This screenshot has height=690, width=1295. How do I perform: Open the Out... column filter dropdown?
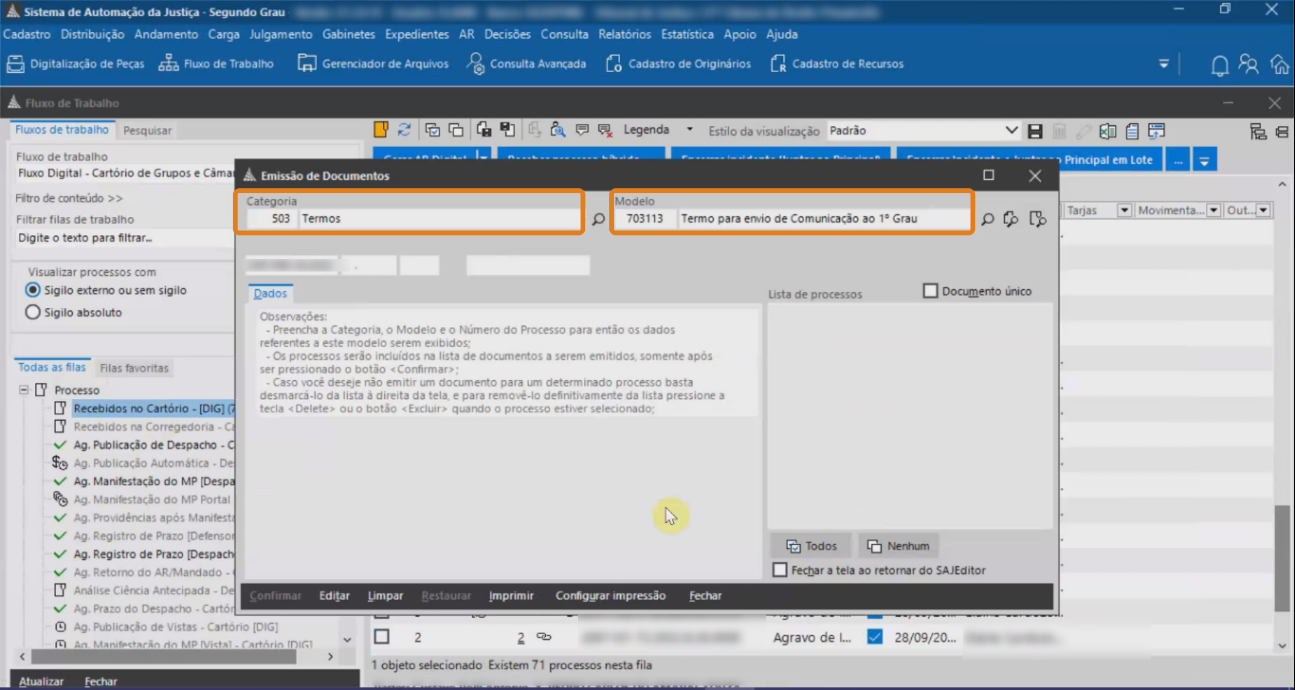pyautogui.click(x=1264, y=210)
